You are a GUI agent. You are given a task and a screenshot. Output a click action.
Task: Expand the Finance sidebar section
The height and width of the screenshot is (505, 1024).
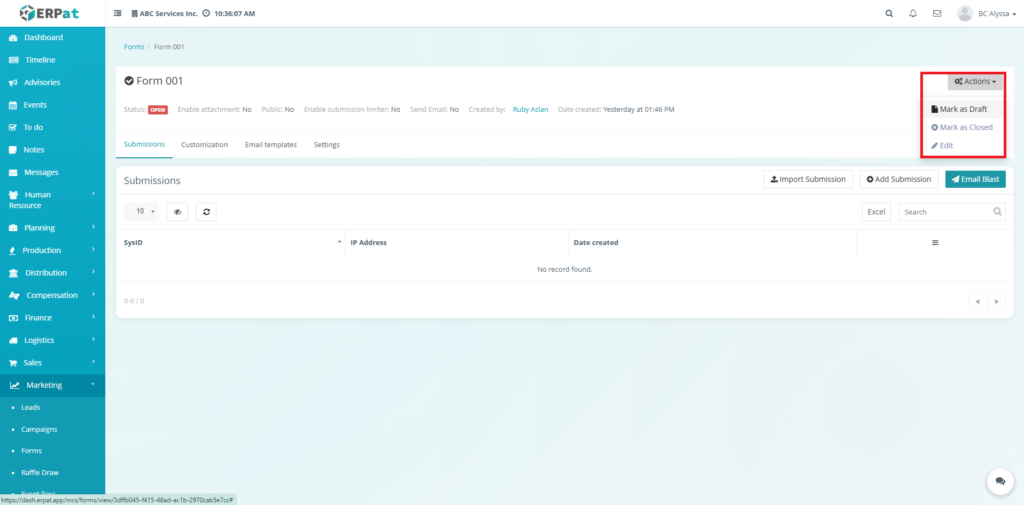point(52,318)
